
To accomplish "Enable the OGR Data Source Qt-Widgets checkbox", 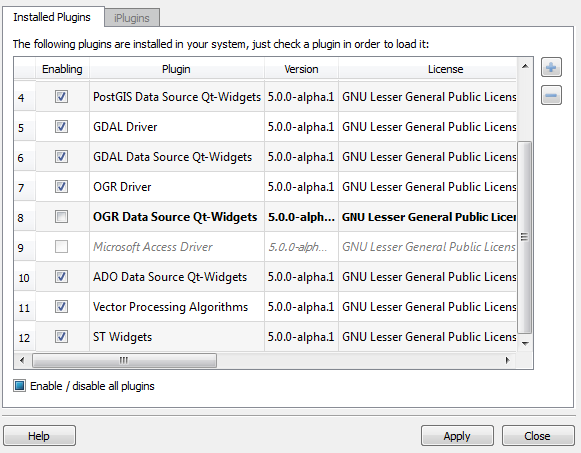I will tap(62, 216).
